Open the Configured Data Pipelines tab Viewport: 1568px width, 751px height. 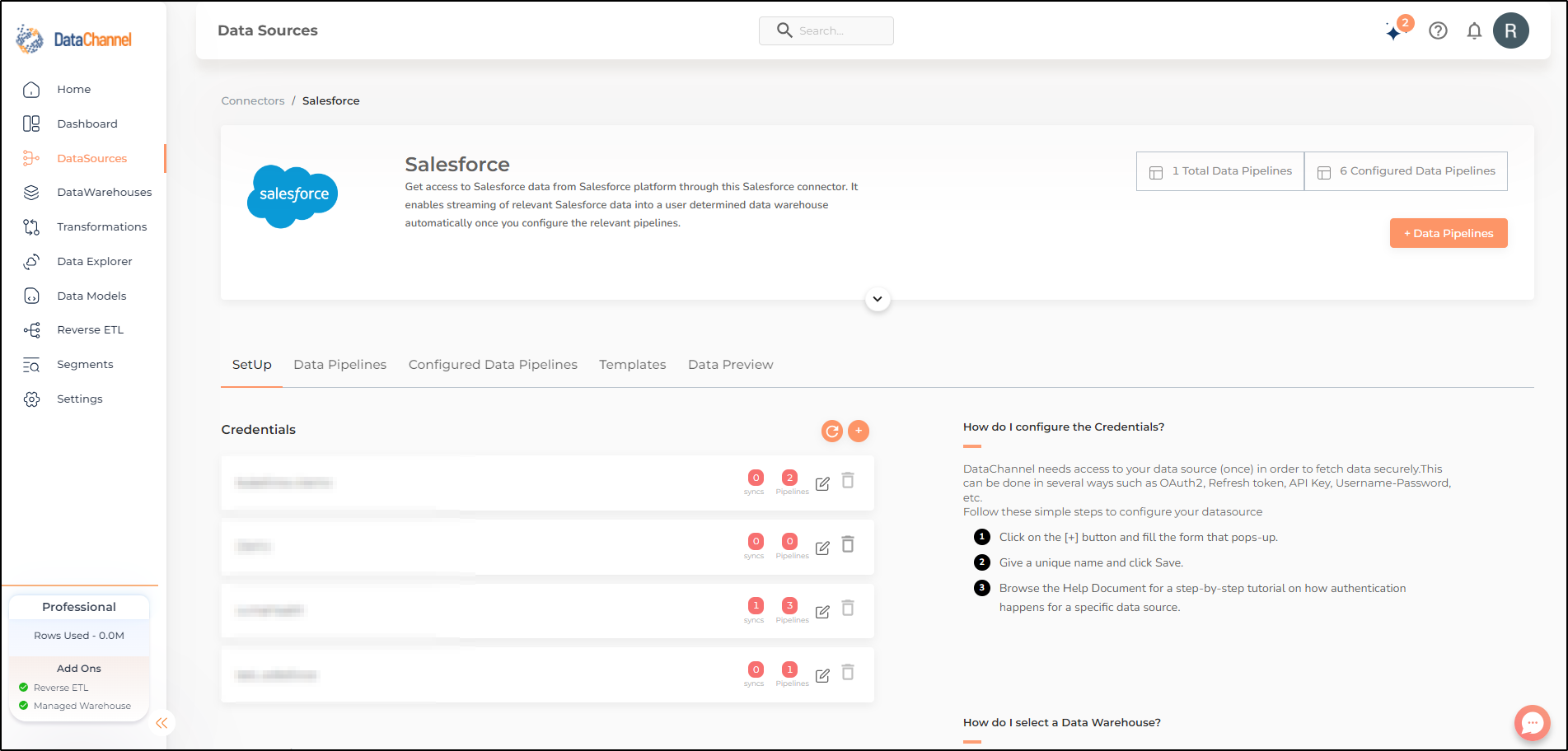pyautogui.click(x=493, y=365)
